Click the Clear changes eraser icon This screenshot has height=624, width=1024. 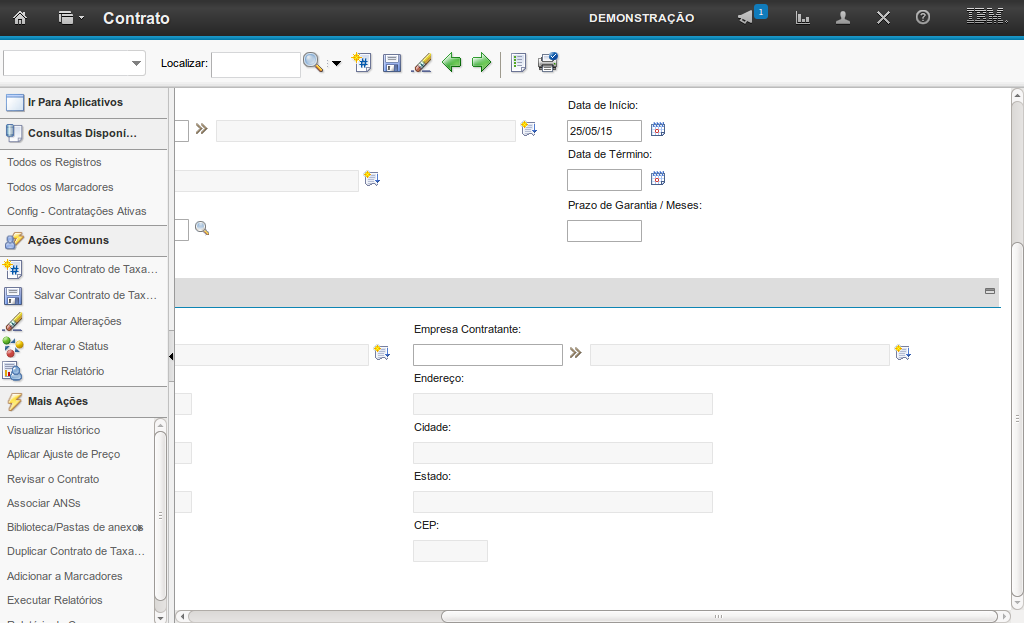421,63
